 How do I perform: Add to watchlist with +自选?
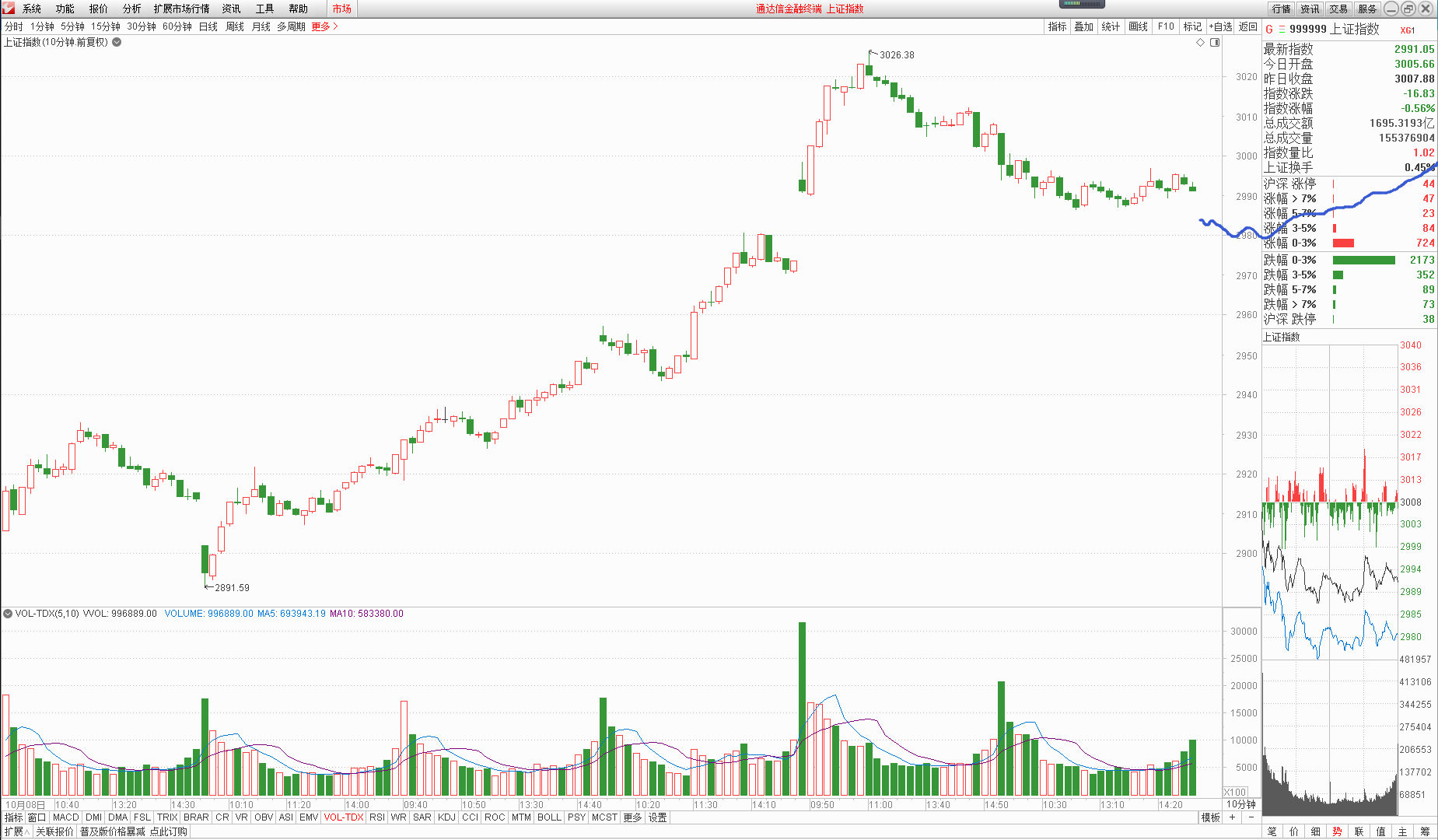pos(1220,26)
